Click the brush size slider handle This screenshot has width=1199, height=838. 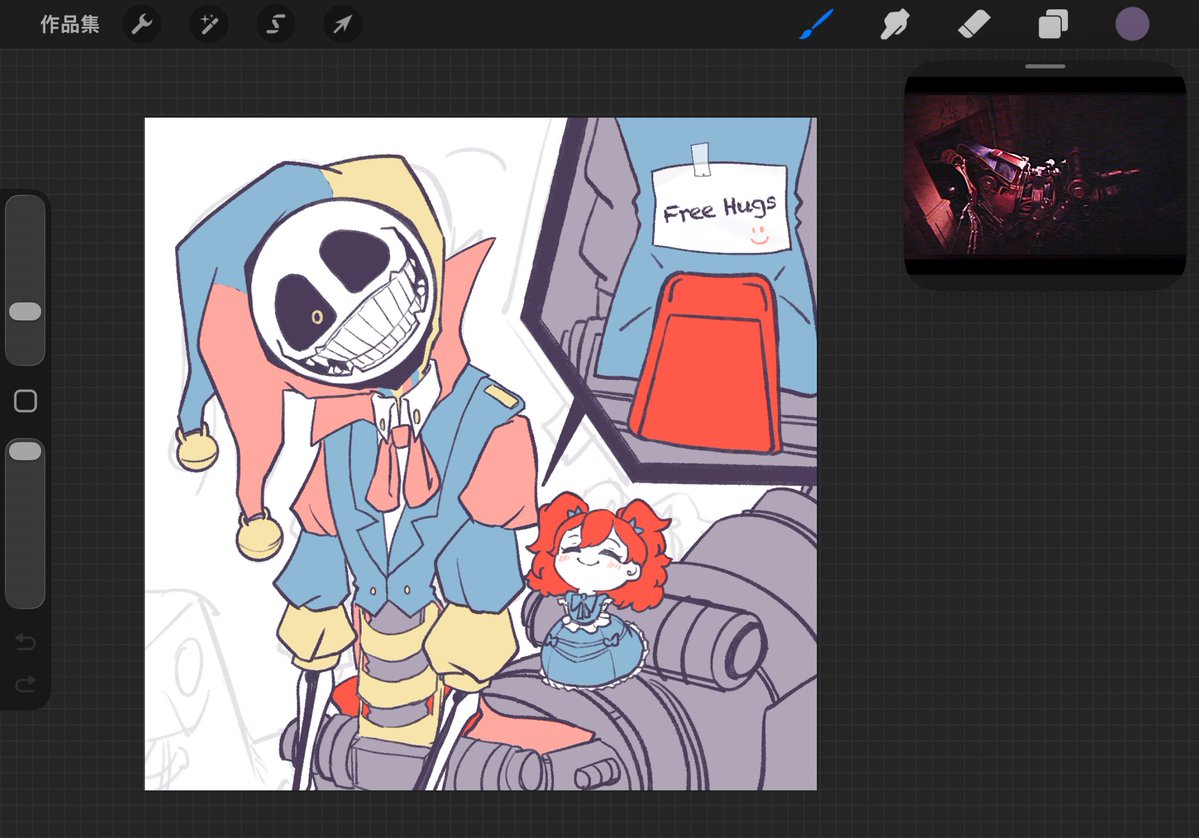(x=25, y=311)
